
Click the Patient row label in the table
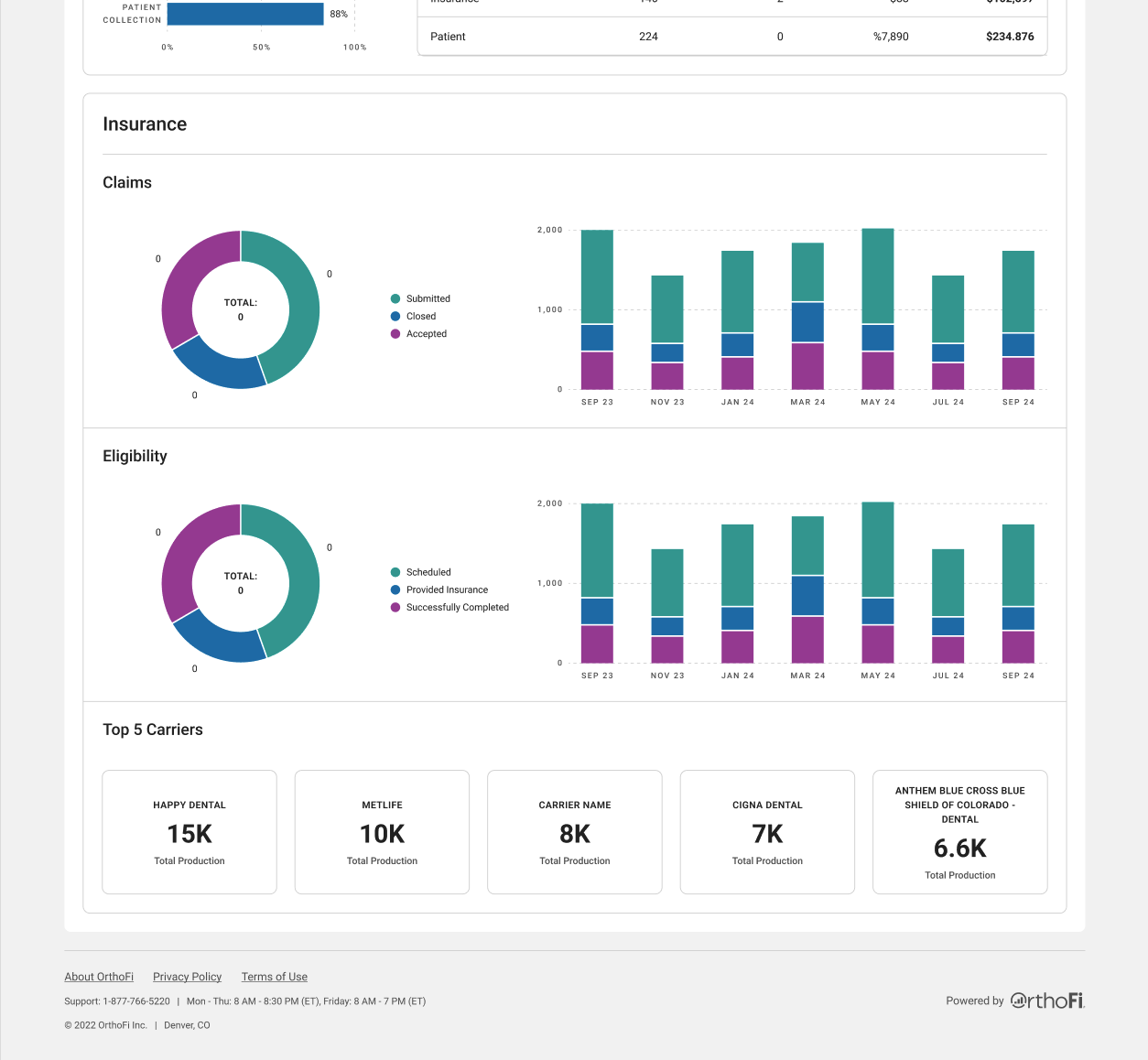[x=448, y=37]
